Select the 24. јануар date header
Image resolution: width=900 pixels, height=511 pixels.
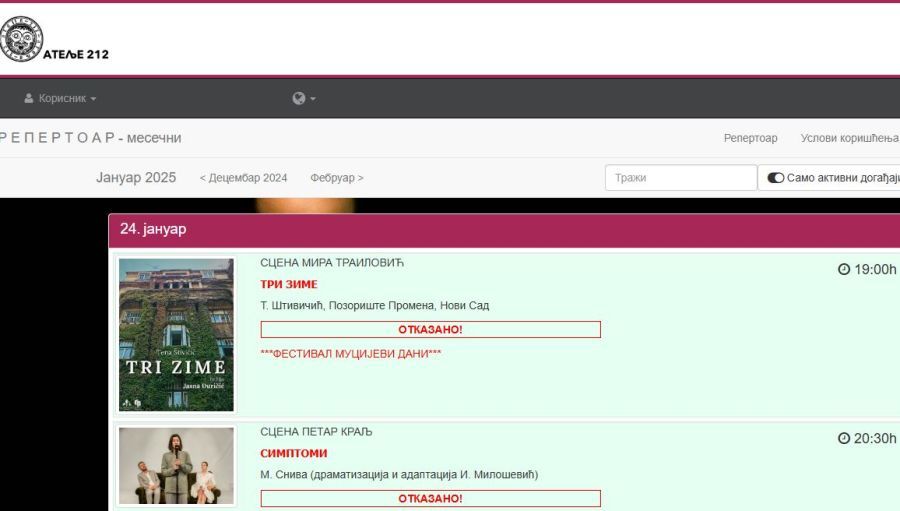pyautogui.click(x=504, y=231)
